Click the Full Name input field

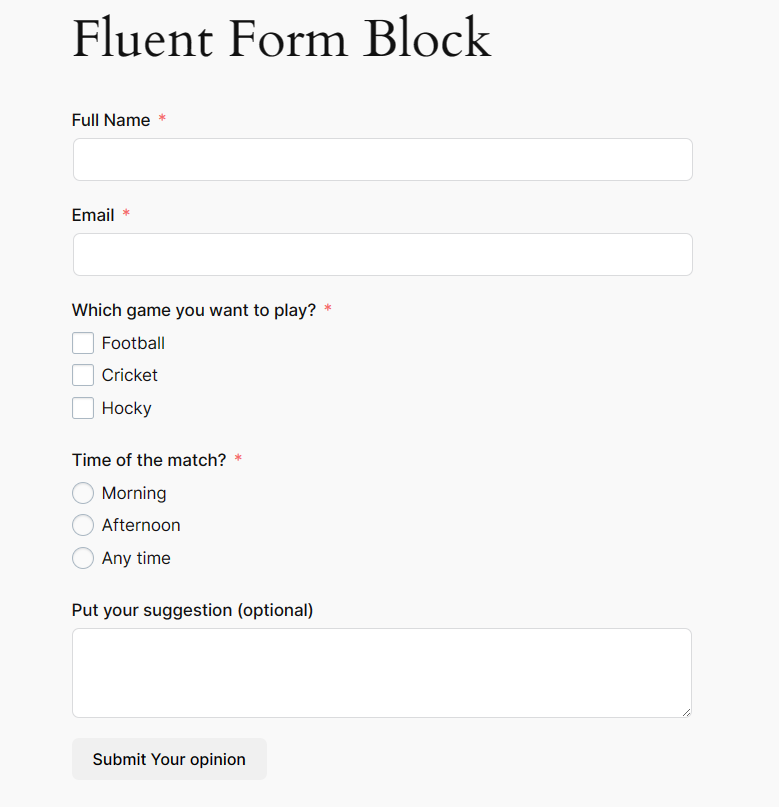[382, 160]
